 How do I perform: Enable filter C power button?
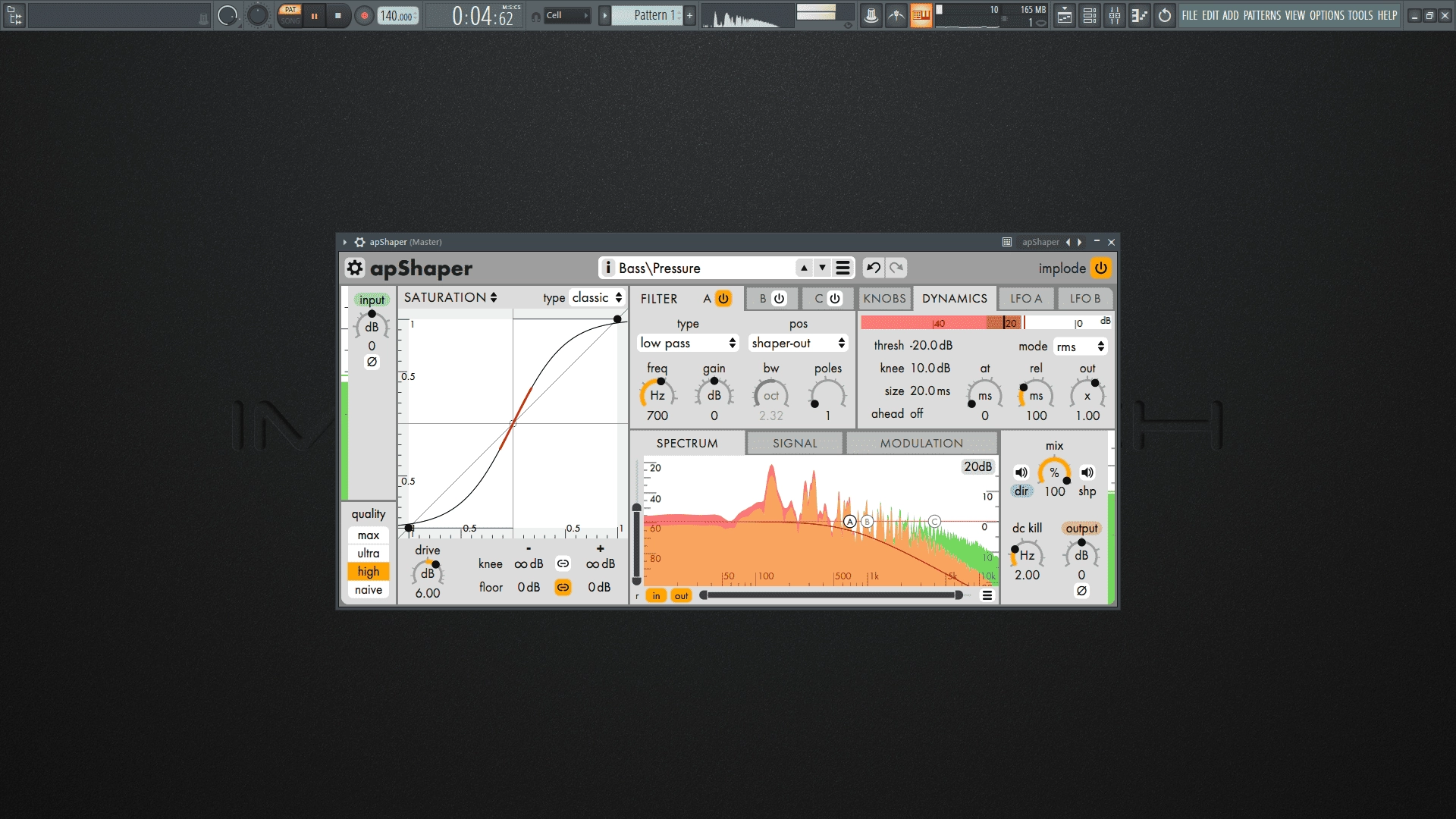pos(835,298)
